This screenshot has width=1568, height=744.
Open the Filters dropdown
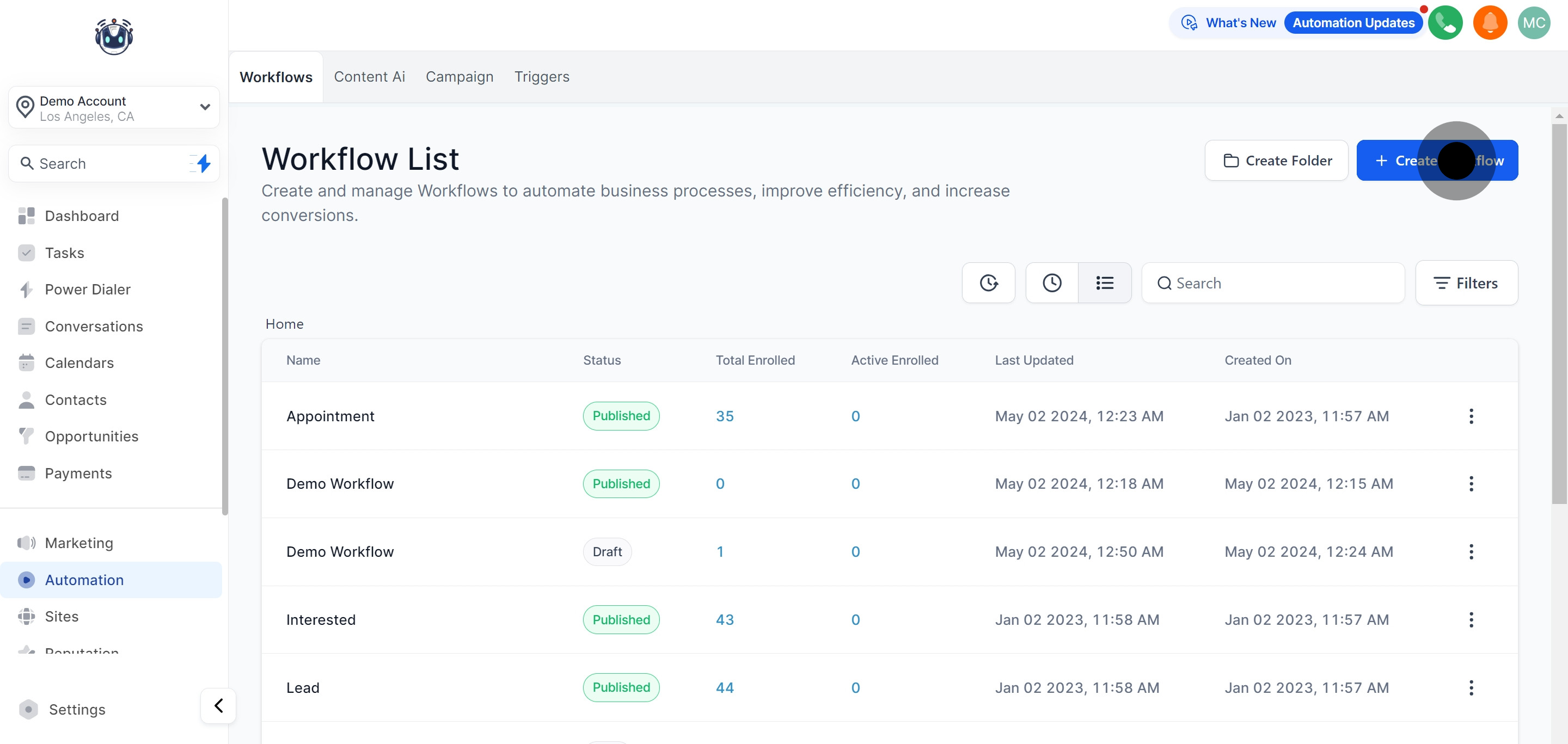click(1466, 282)
